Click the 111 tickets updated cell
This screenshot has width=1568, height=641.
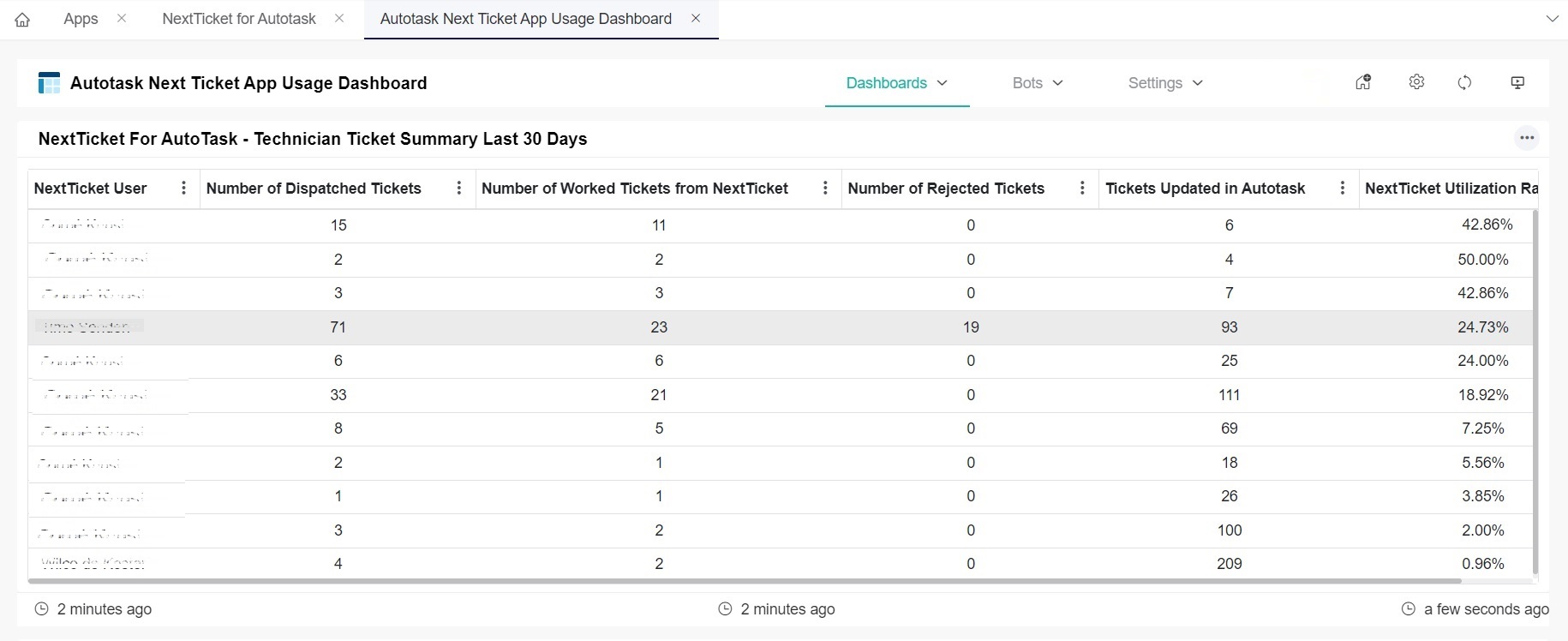1230,395
